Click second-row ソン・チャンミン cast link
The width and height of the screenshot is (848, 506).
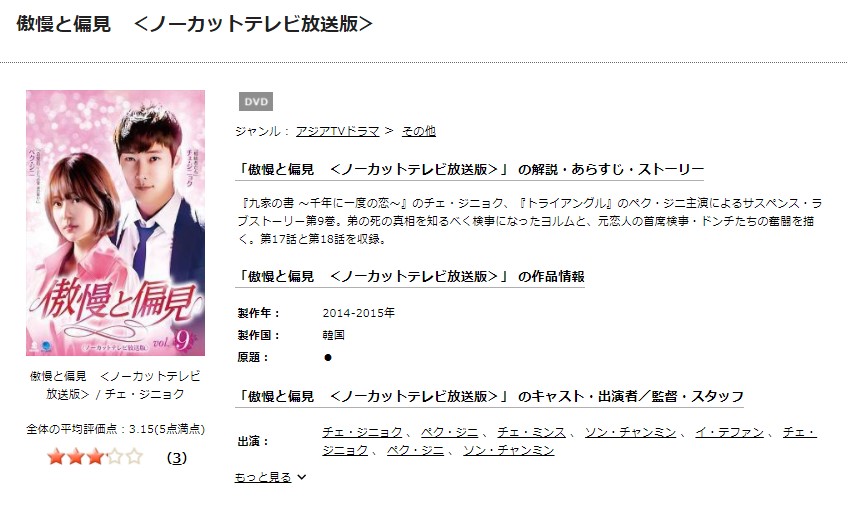pos(509,450)
